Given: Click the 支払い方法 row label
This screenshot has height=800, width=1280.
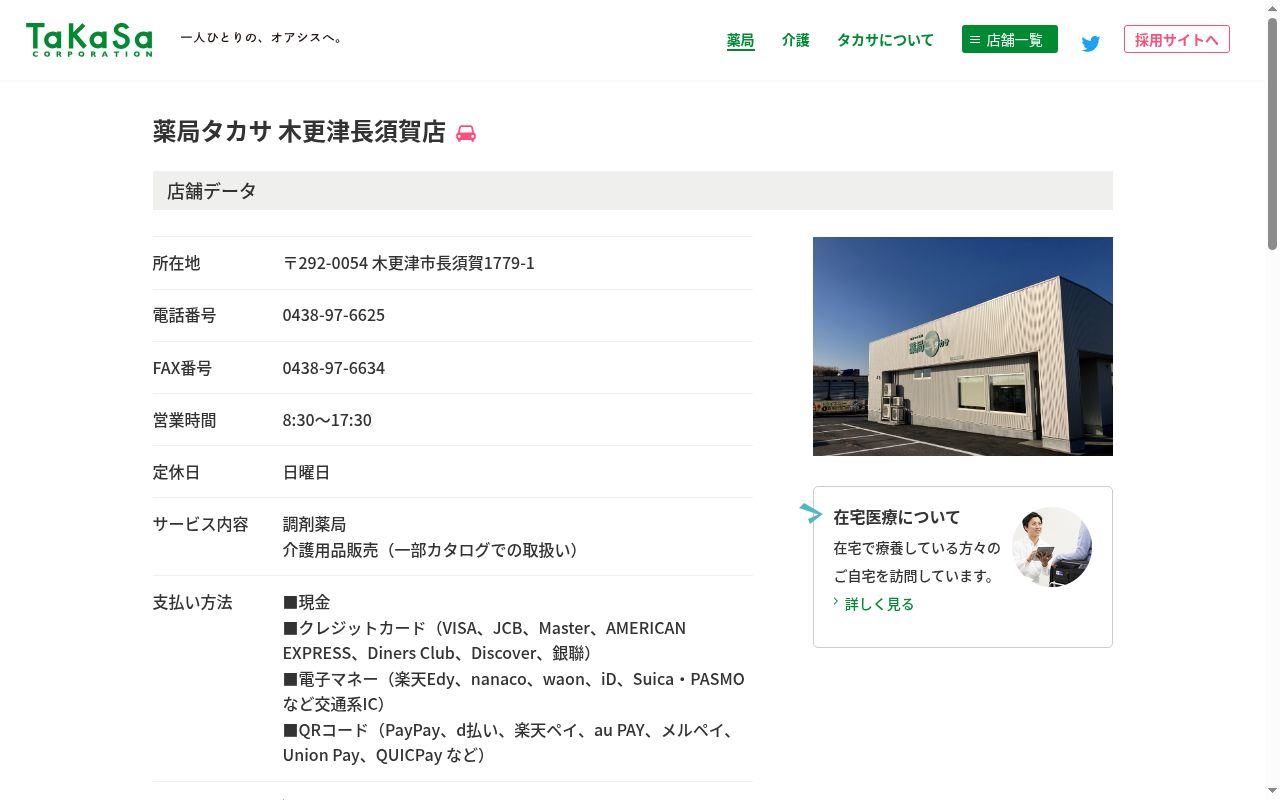Looking at the screenshot, I should [192, 602].
